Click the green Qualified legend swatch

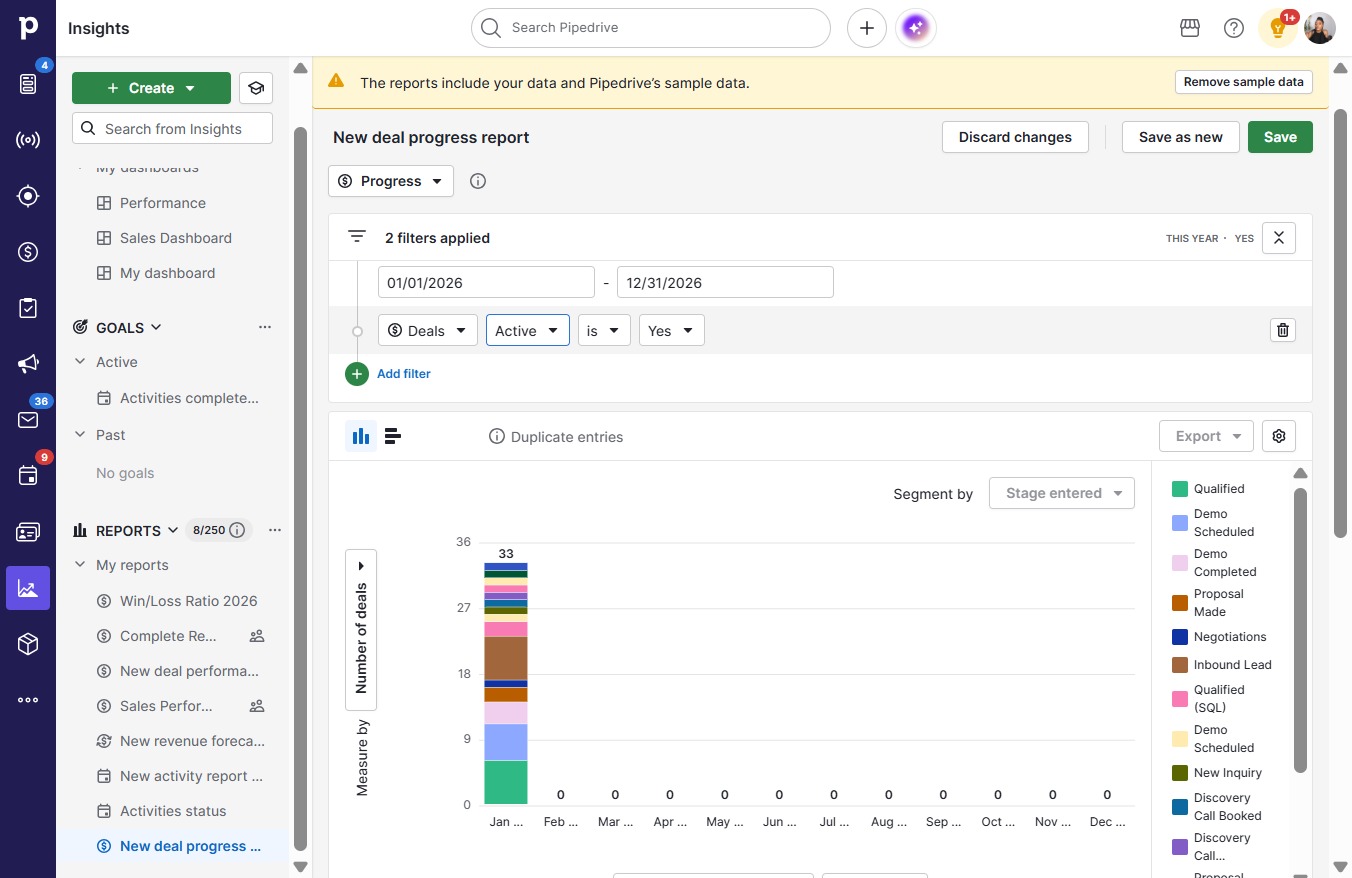1180,489
